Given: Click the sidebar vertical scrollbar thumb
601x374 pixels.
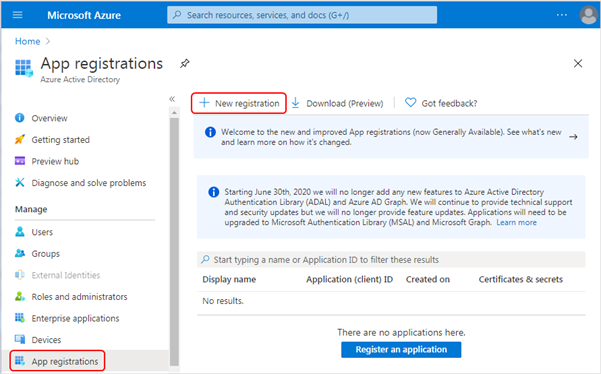Looking at the screenshot, I should coord(174,241).
